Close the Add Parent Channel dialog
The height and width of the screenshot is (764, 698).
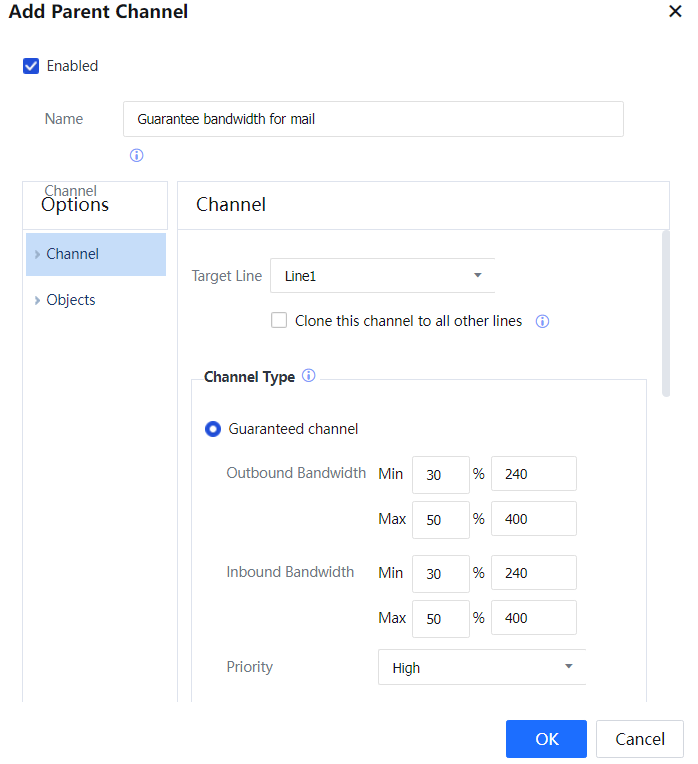675,12
